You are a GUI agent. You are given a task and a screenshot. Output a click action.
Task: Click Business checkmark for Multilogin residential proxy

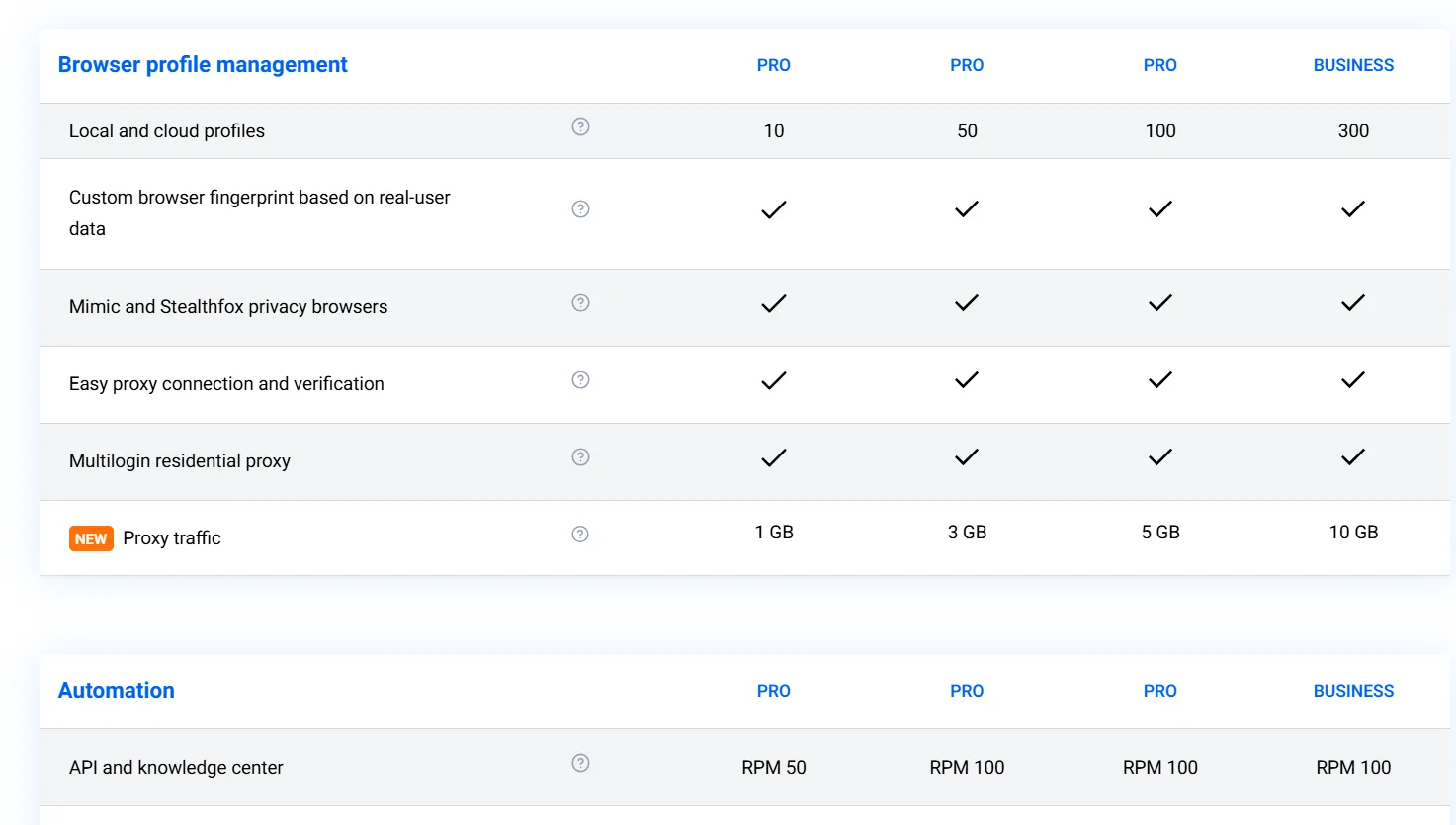click(x=1353, y=456)
